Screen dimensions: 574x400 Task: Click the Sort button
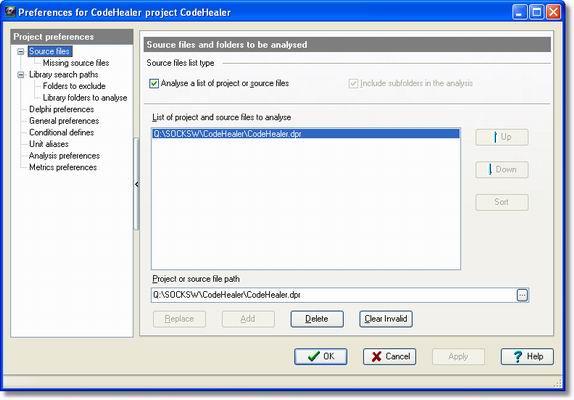pos(502,202)
